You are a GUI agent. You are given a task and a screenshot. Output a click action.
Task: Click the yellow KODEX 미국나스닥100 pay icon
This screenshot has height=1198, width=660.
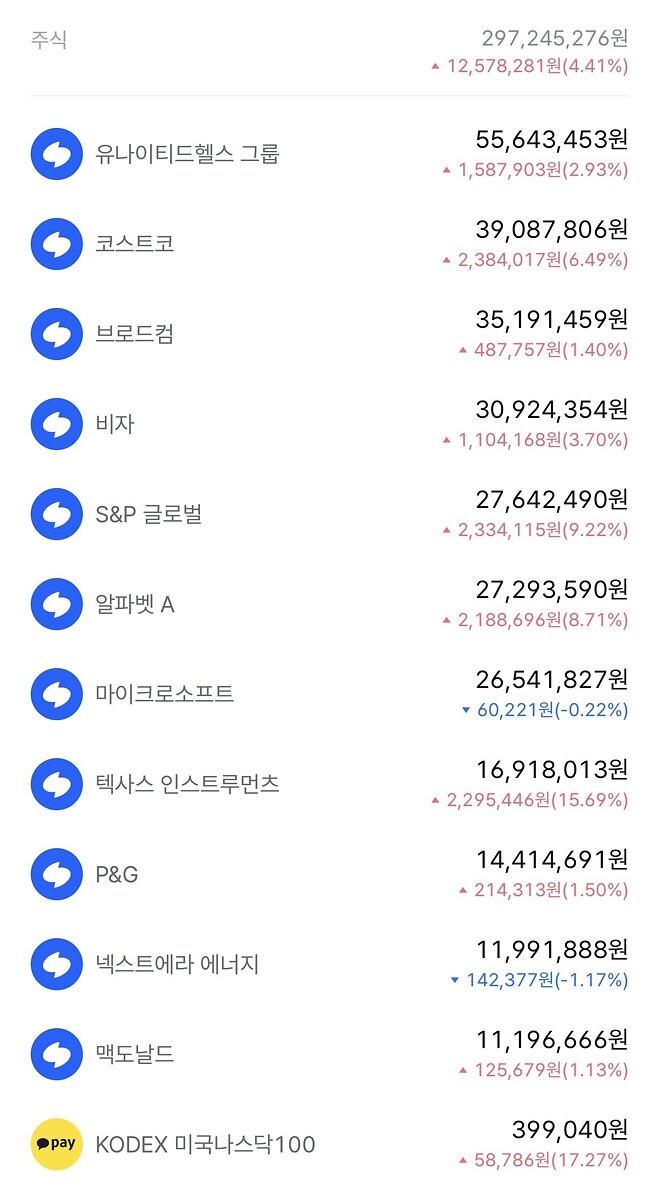[57, 1144]
